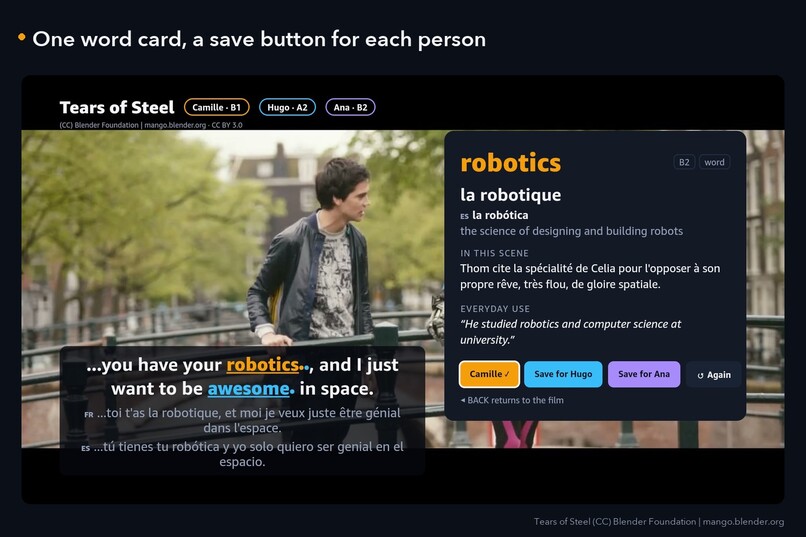Click the IN THIS SCENE heading

click(494, 253)
